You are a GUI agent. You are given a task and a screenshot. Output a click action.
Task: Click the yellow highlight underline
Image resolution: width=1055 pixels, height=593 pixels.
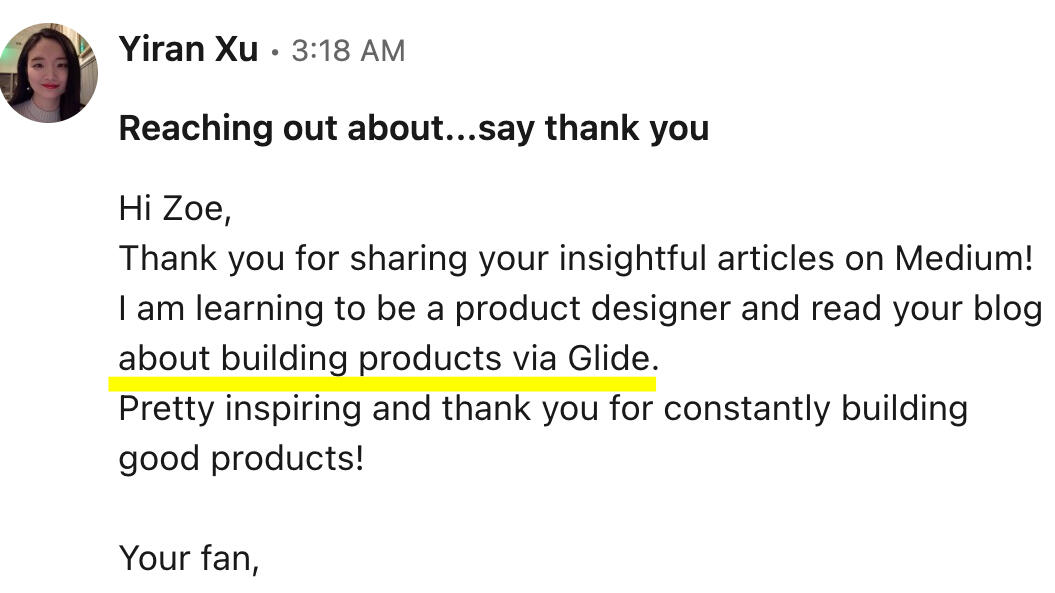tap(385, 382)
